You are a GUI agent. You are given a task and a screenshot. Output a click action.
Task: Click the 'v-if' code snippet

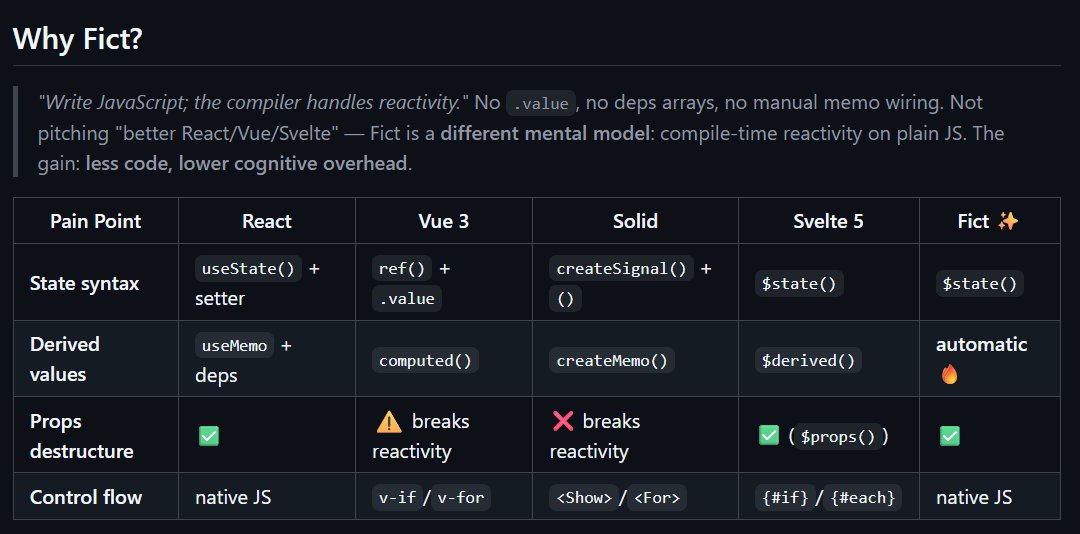pyautogui.click(x=397, y=497)
